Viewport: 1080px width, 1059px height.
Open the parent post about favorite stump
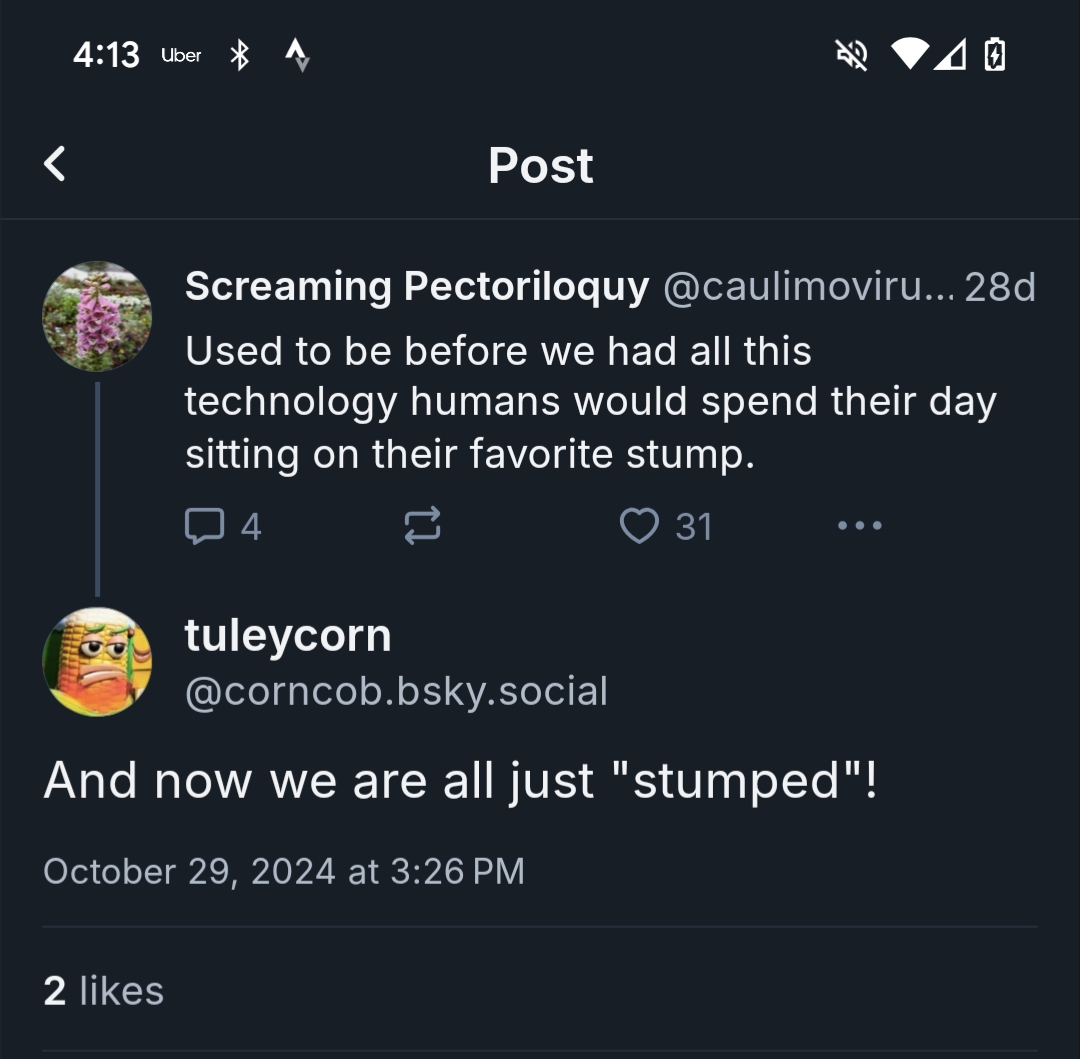click(x=590, y=403)
